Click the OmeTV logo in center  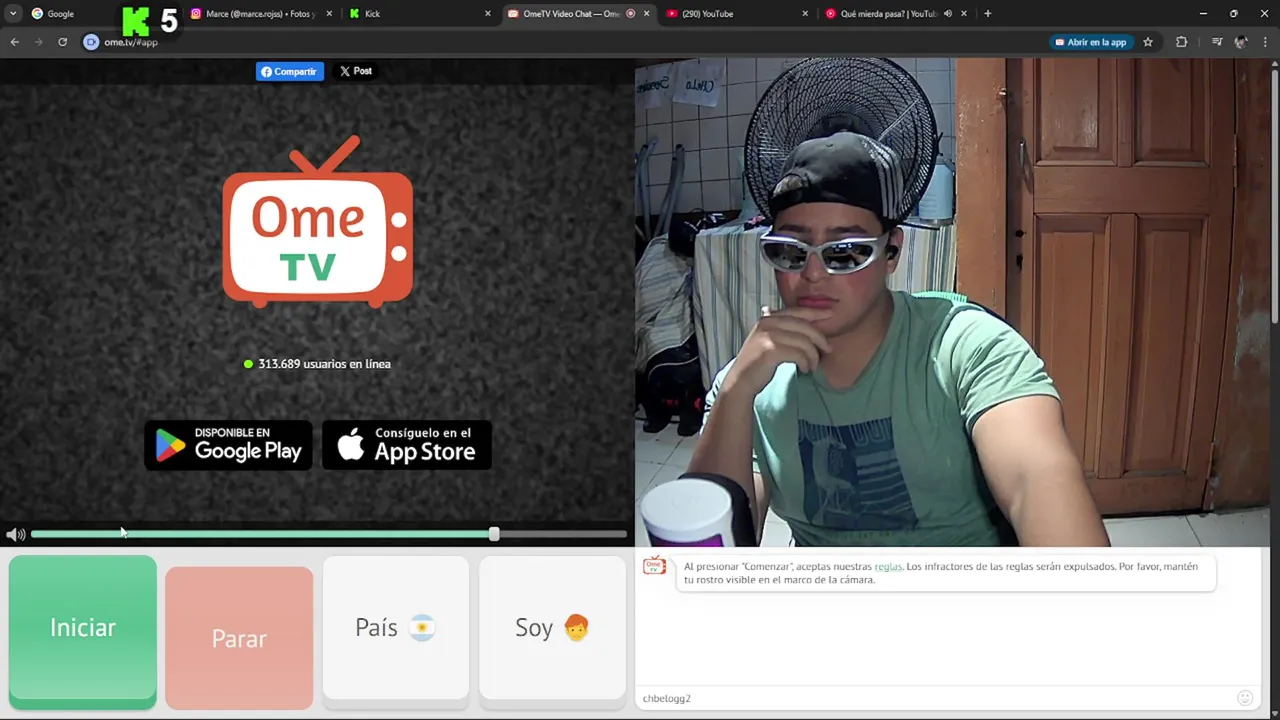(317, 222)
